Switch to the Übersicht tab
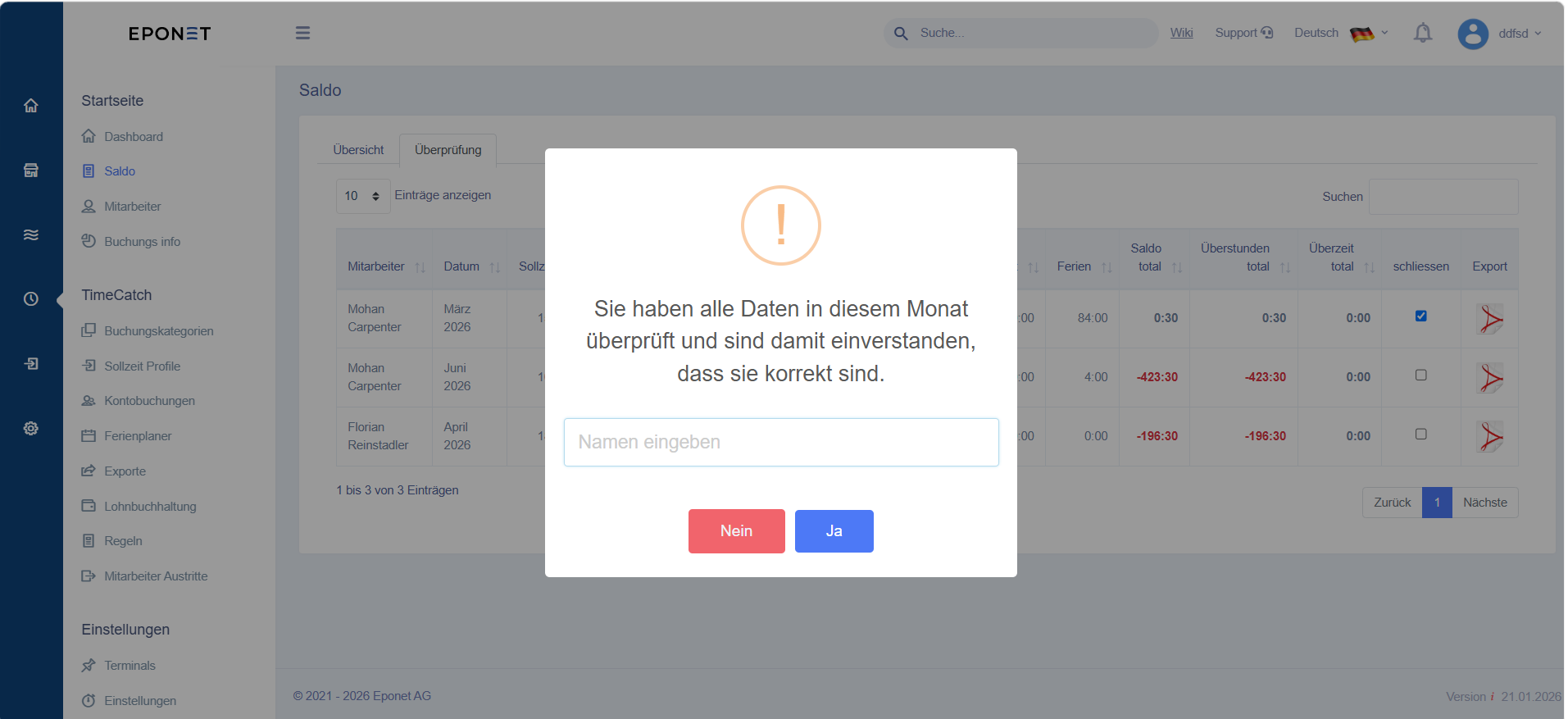Screen dimensions: 1568x719 [x=358, y=150]
